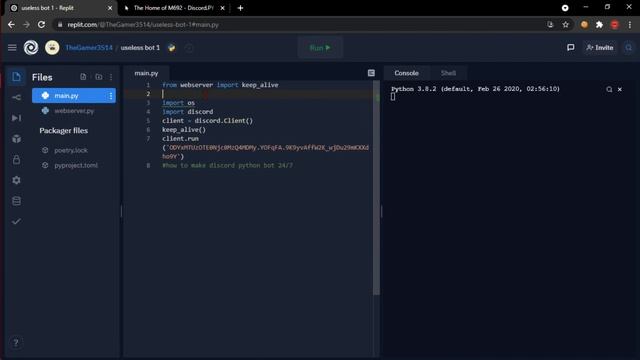Switch to the main.py editor tab

point(146,73)
